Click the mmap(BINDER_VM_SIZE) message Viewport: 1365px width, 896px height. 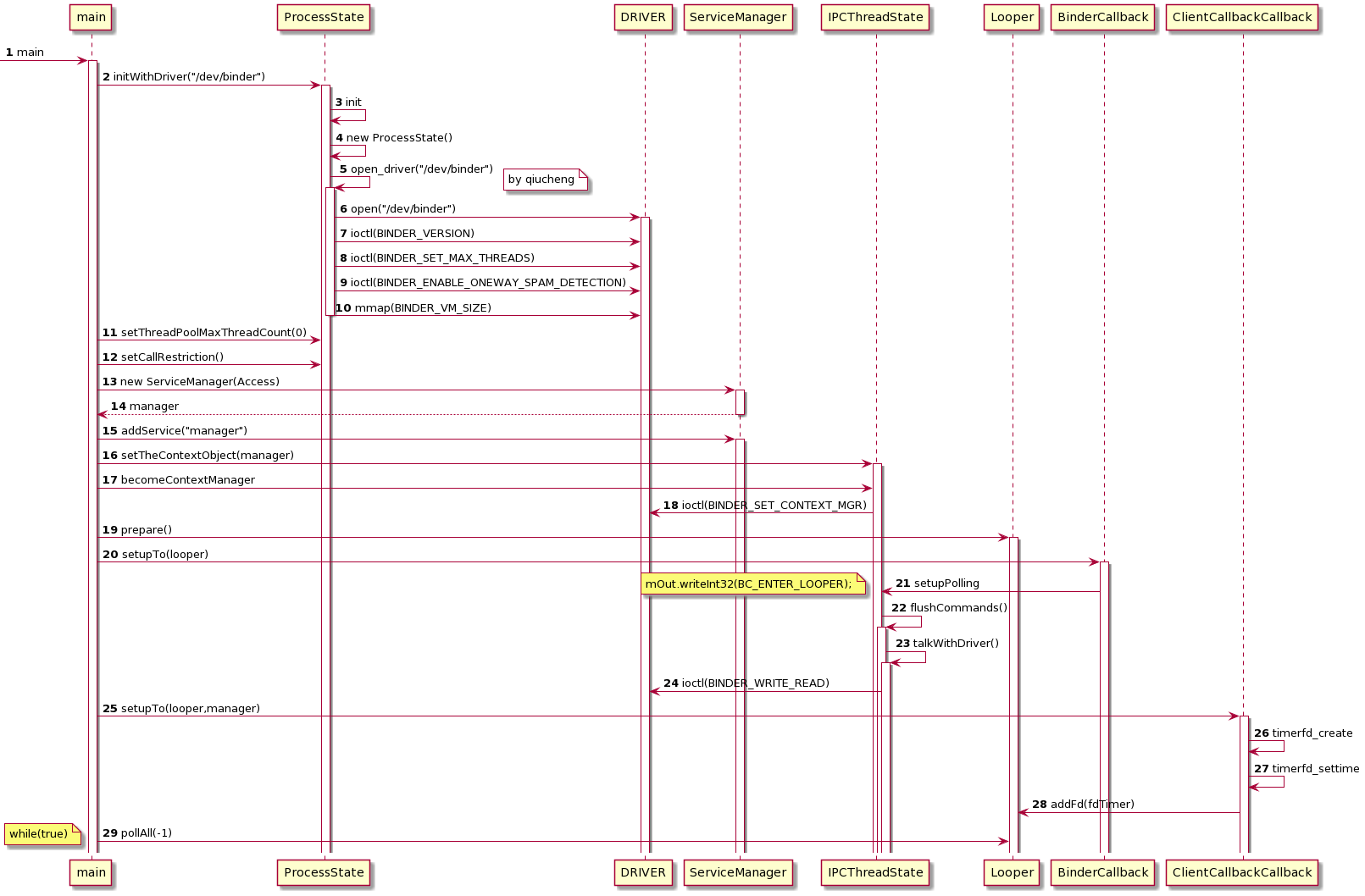click(422, 308)
